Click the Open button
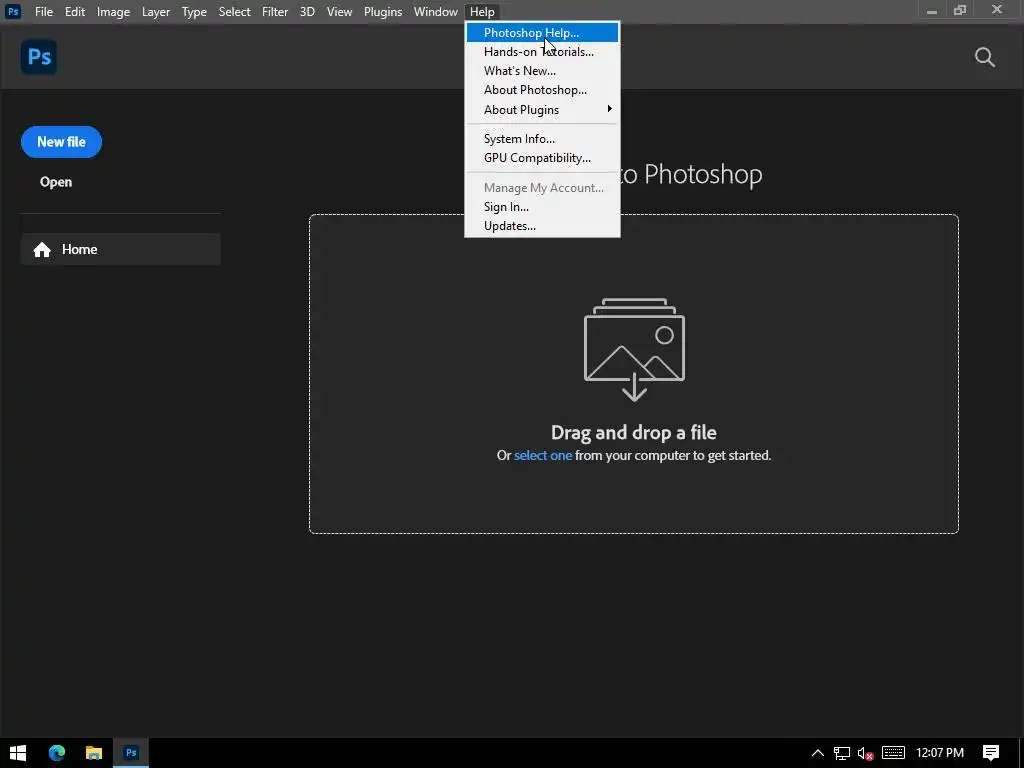 coord(56,182)
